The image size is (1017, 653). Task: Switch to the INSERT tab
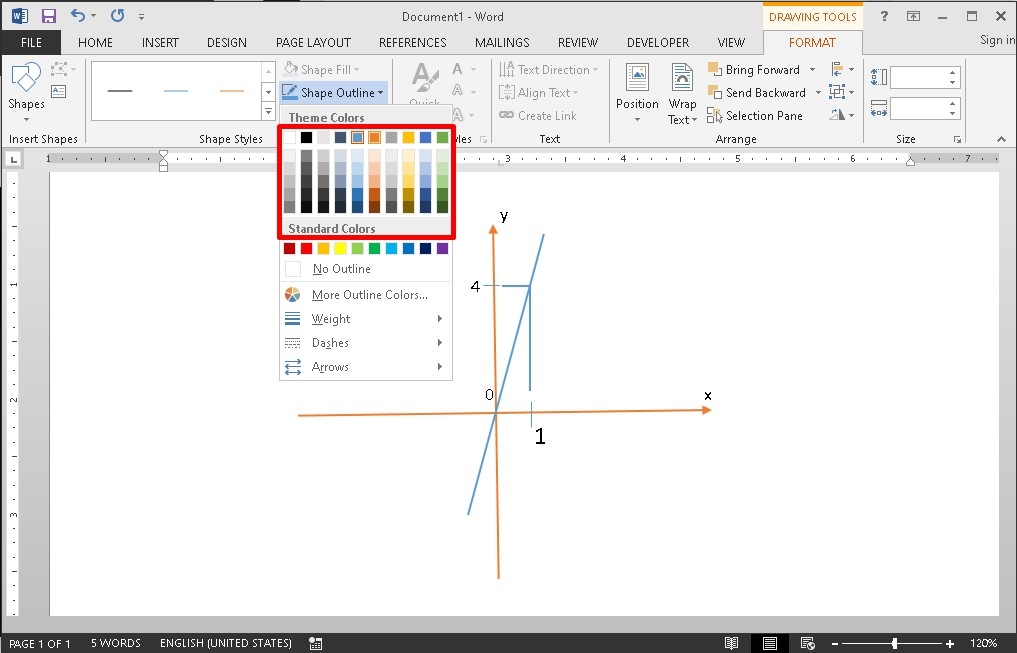pos(160,43)
